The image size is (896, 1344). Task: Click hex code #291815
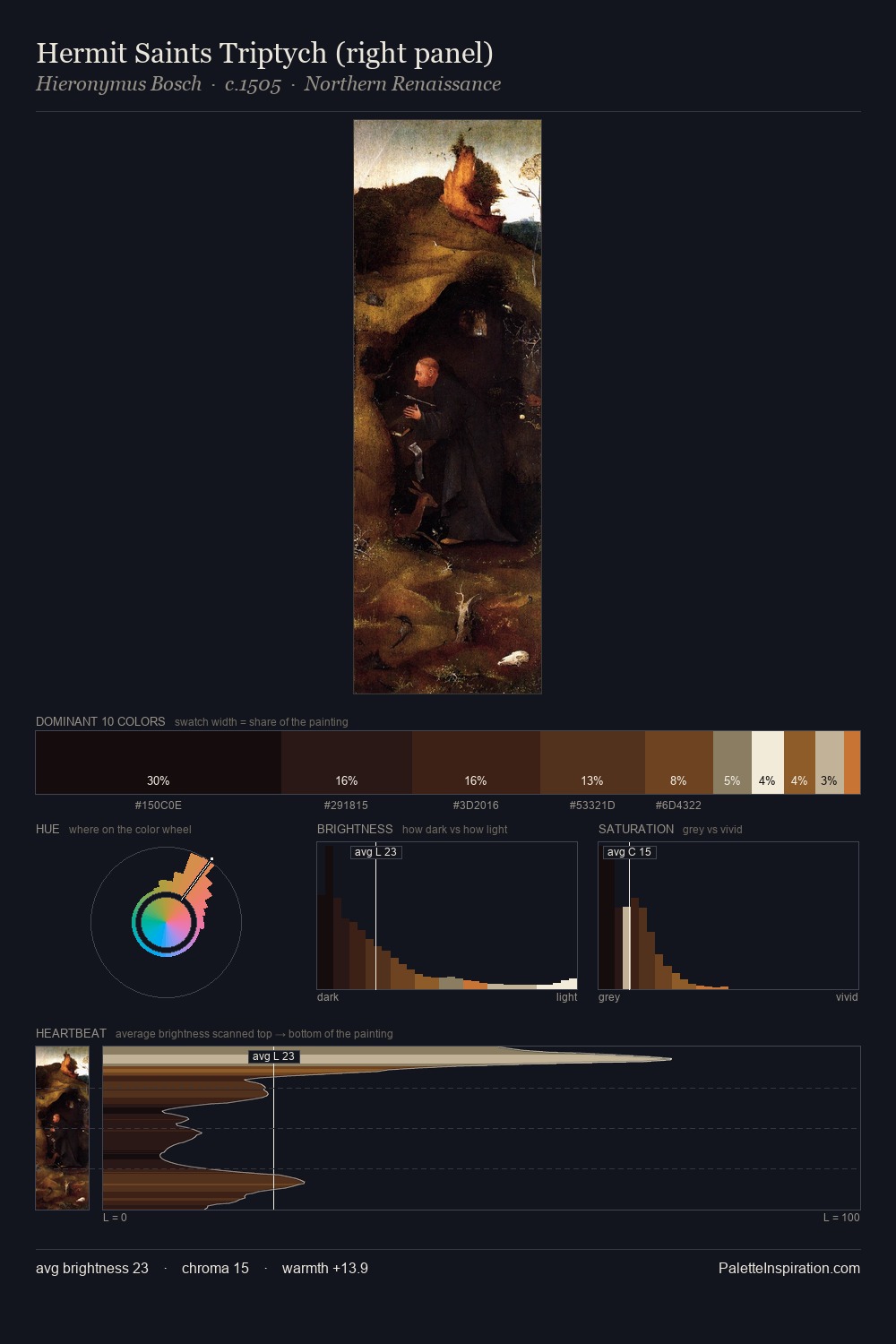pyautogui.click(x=346, y=806)
